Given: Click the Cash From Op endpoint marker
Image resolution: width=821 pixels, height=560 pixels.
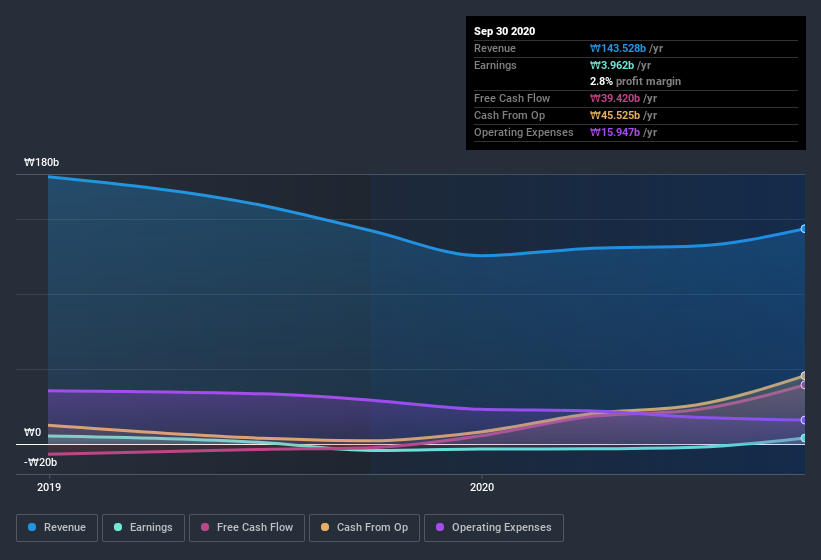Looking at the screenshot, I should (x=803, y=376).
